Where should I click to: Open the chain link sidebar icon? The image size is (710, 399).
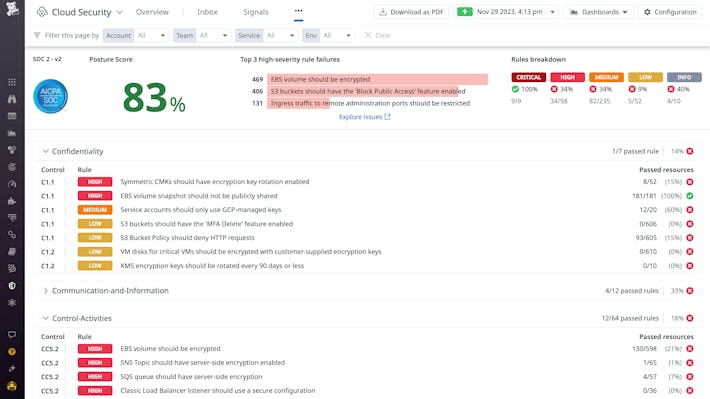(12, 235)
